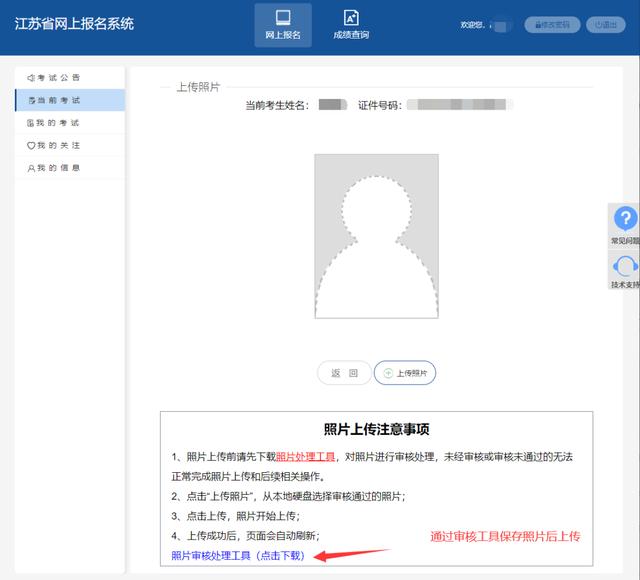Click the 返回 back button
Screen dimensions: 640x580
tap(344, 373)
